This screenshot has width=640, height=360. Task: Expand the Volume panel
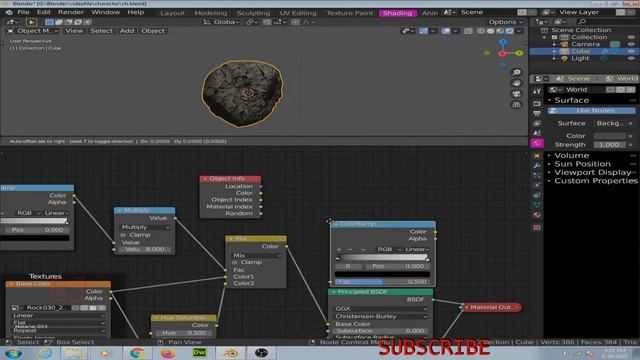click(571, 156)
